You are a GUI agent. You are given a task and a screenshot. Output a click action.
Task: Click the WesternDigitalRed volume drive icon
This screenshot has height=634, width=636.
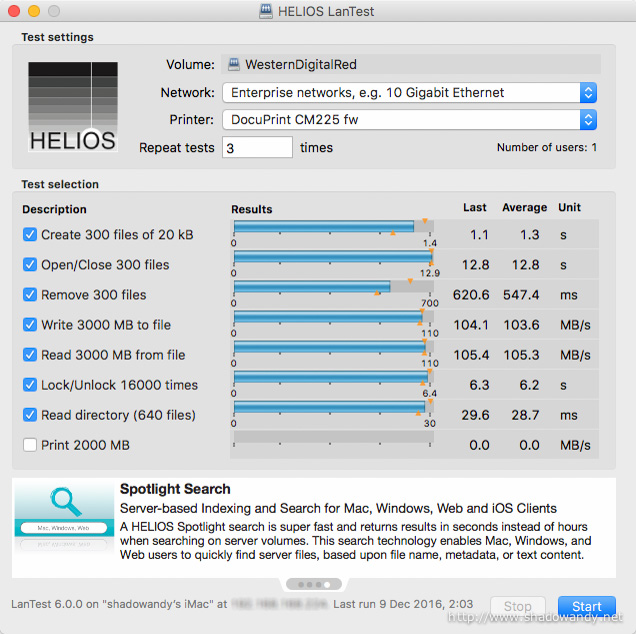pos(234,64)
